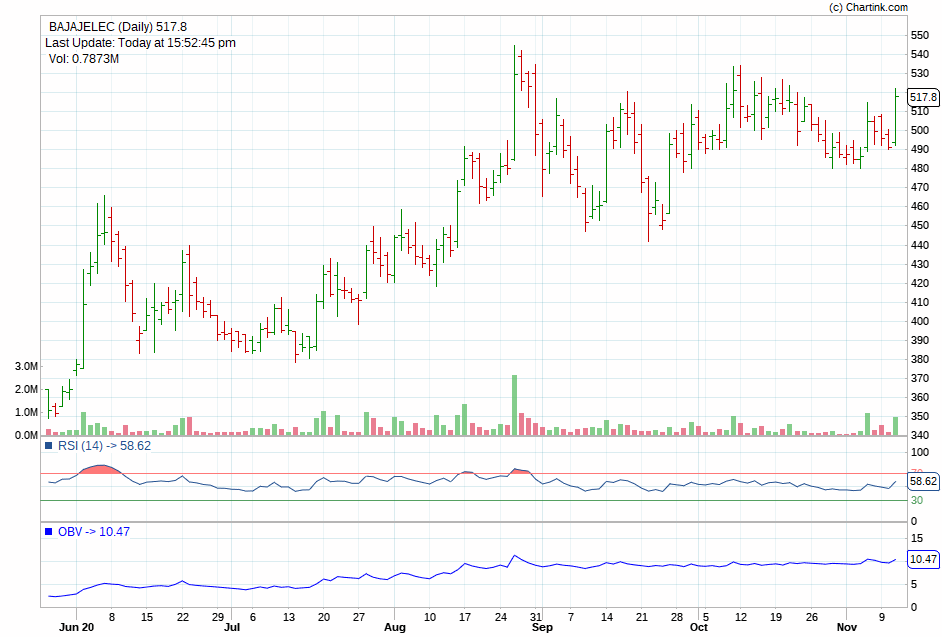Click the OBV 15 axis label
Image resolution: width=942 pixels, height=637 pixels.
917,538
